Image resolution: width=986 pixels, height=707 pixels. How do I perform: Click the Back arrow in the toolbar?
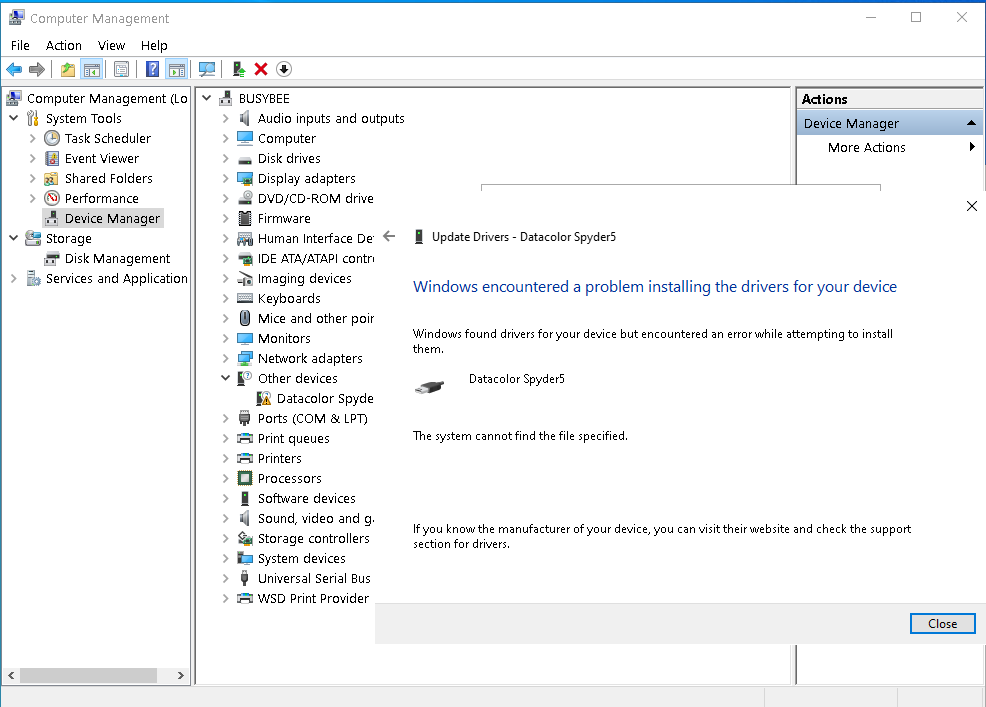14,69
